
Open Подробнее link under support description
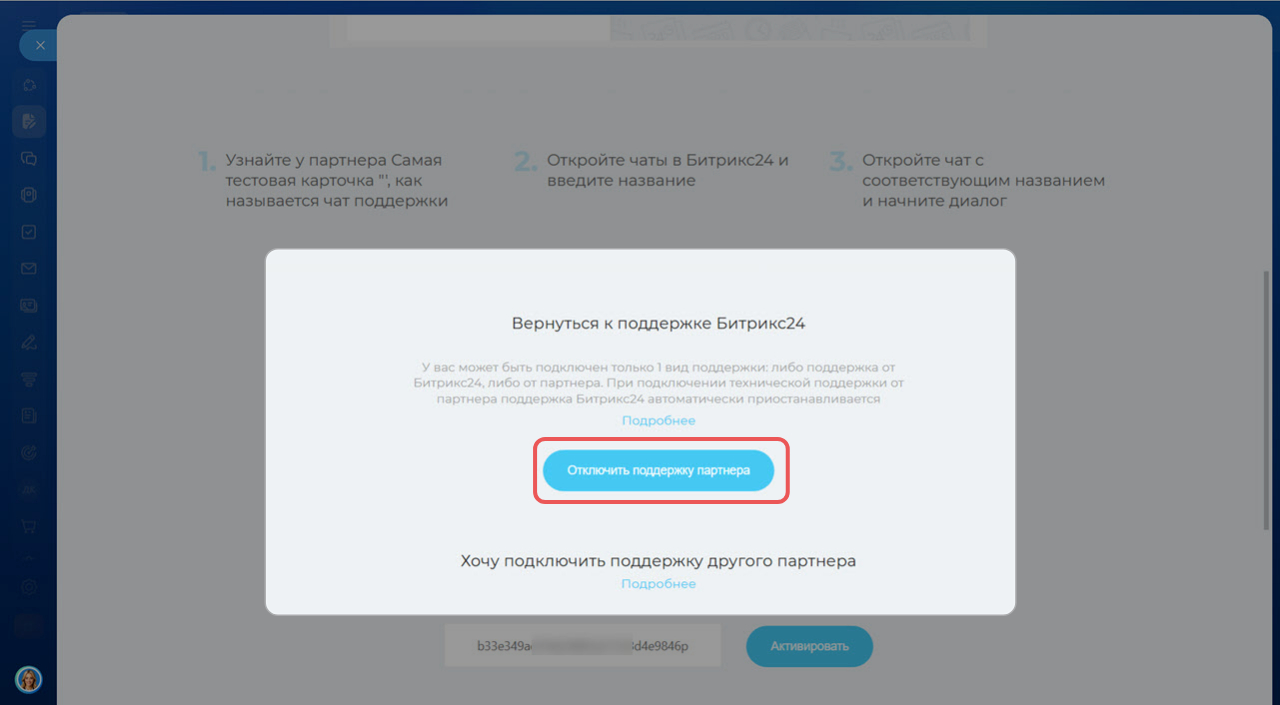(x=658, y=420)
